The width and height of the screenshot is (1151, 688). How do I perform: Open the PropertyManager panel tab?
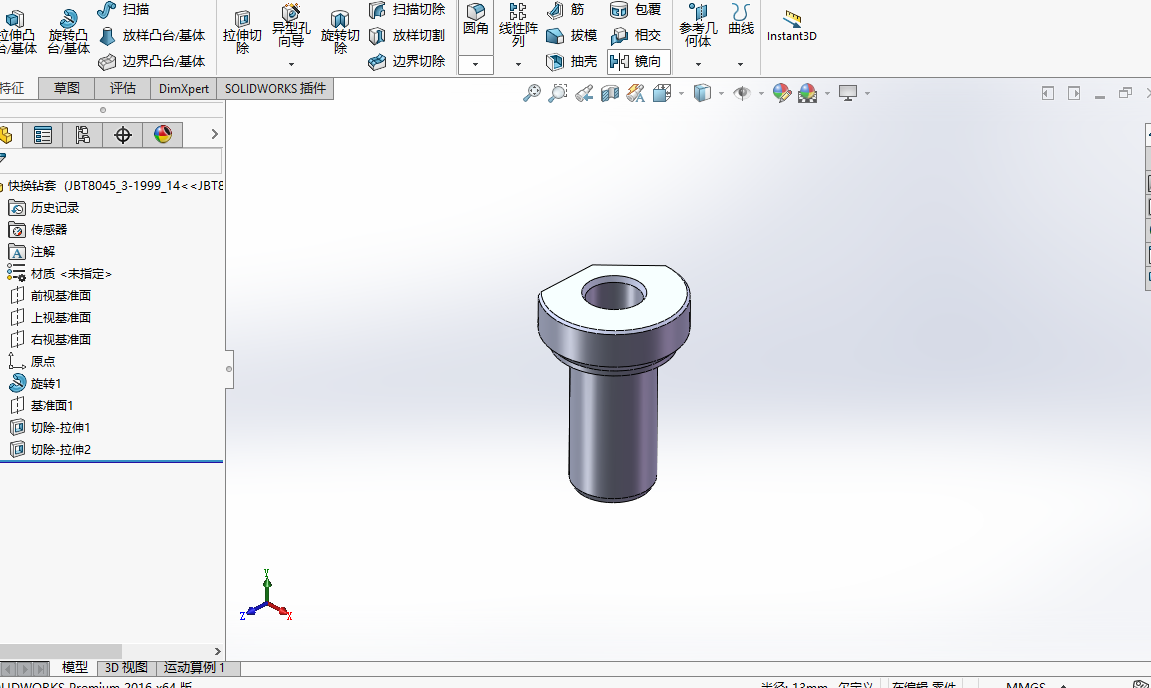click(x=43, y=135)
